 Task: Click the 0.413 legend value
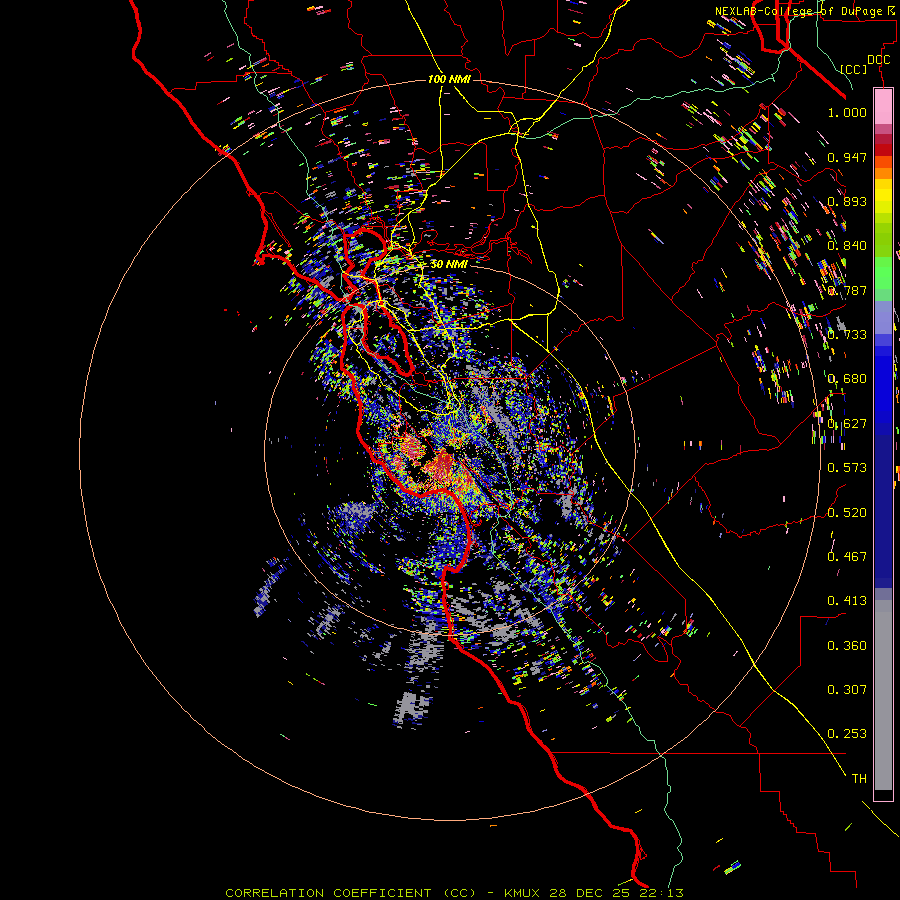(847, 600)
